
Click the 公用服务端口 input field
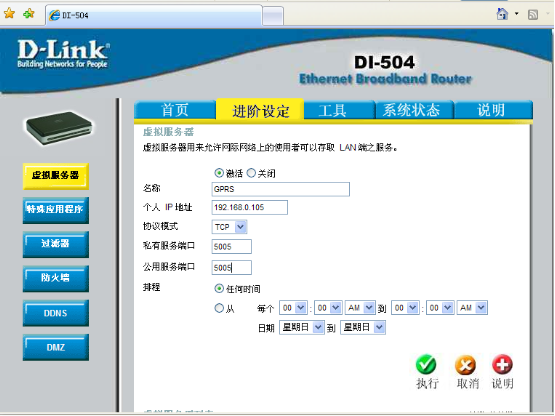(x=231, y=268)
